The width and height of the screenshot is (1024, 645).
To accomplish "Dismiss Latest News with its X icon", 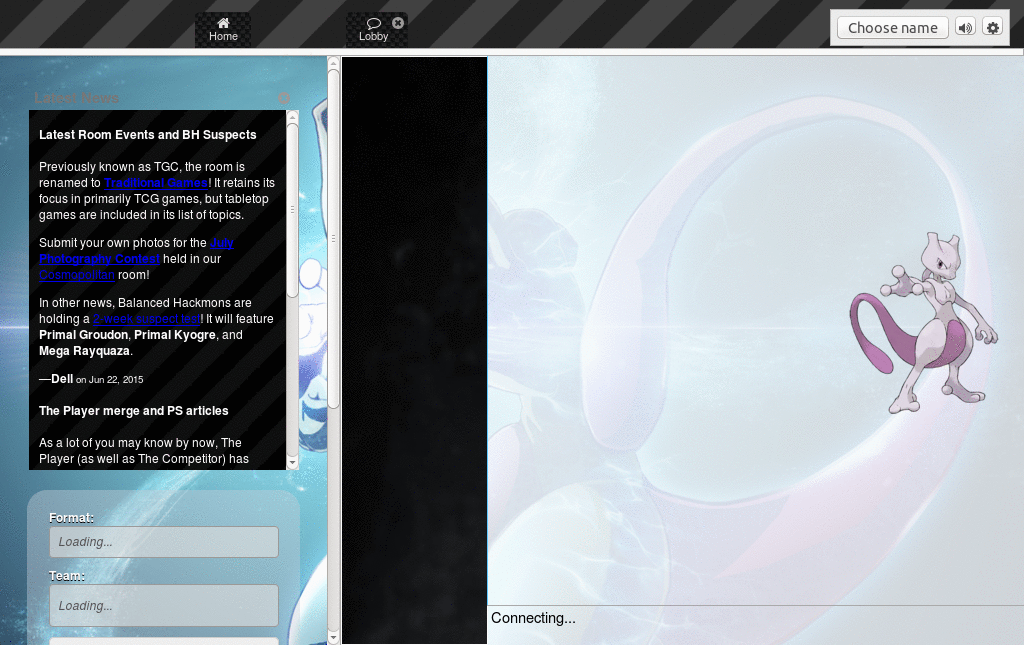I will (x=284, y=98).
